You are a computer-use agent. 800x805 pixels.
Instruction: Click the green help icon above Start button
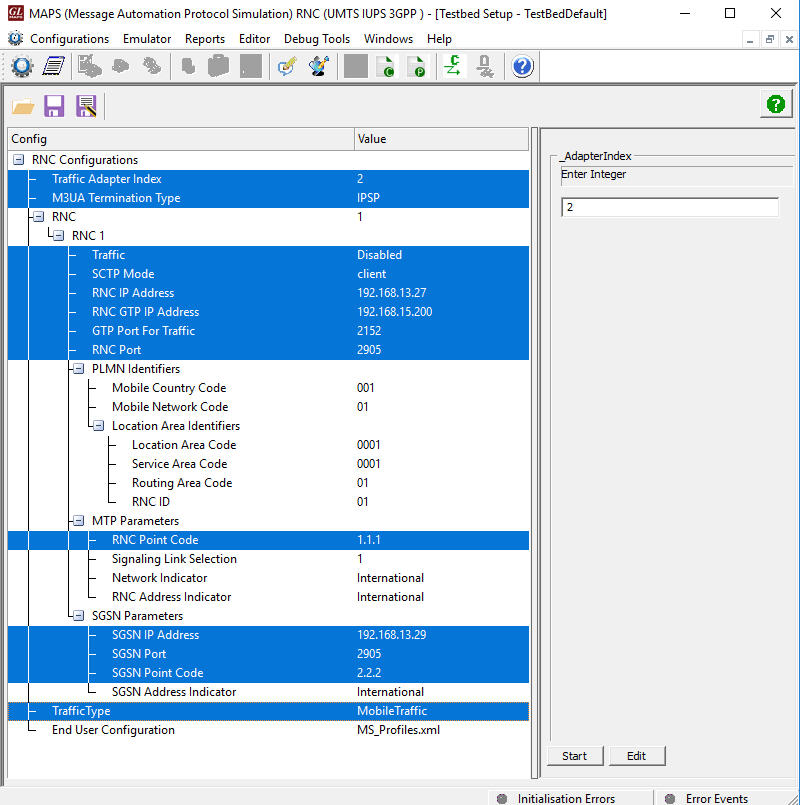776,104
